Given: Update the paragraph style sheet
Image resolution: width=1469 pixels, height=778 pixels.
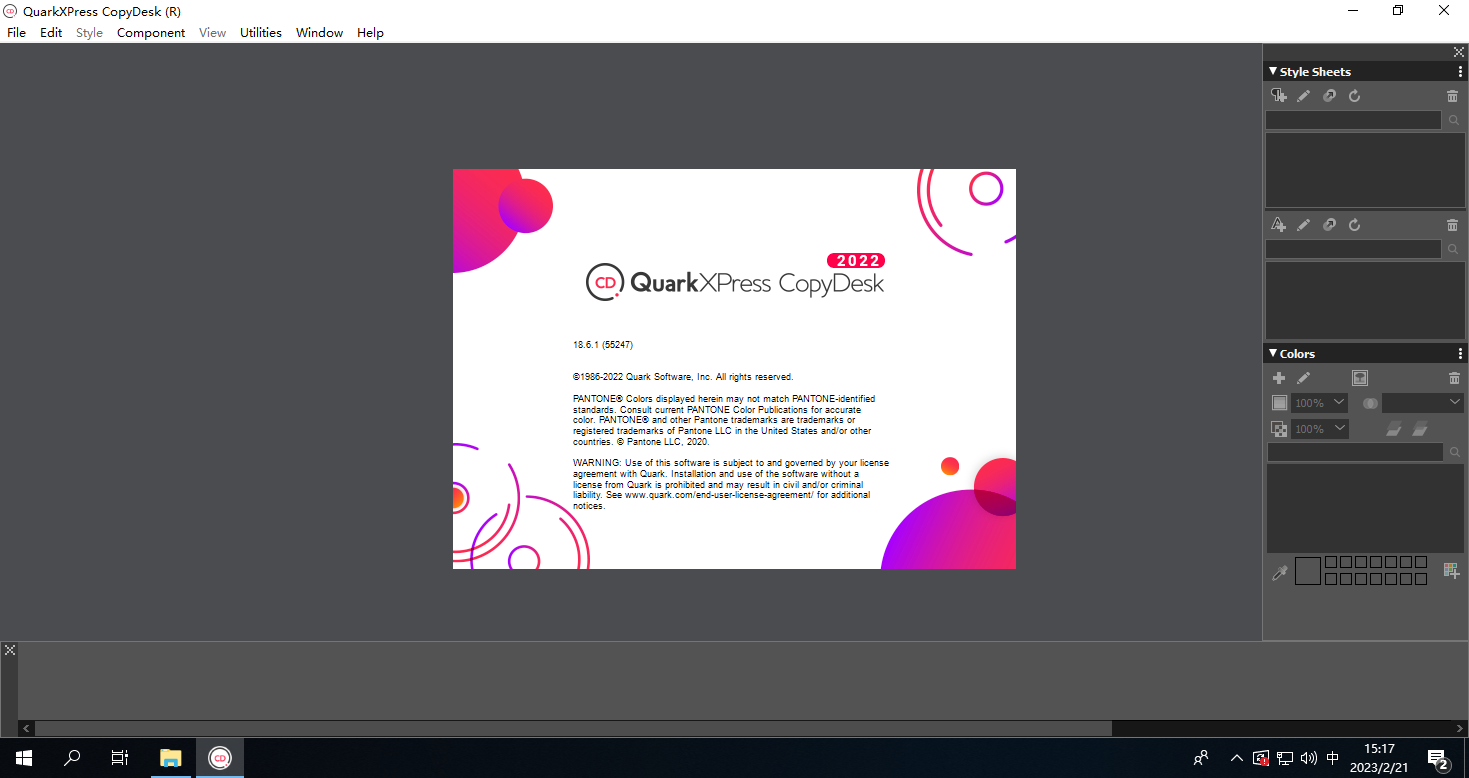Looking at the screenshot, I should tap(1354, 96).
